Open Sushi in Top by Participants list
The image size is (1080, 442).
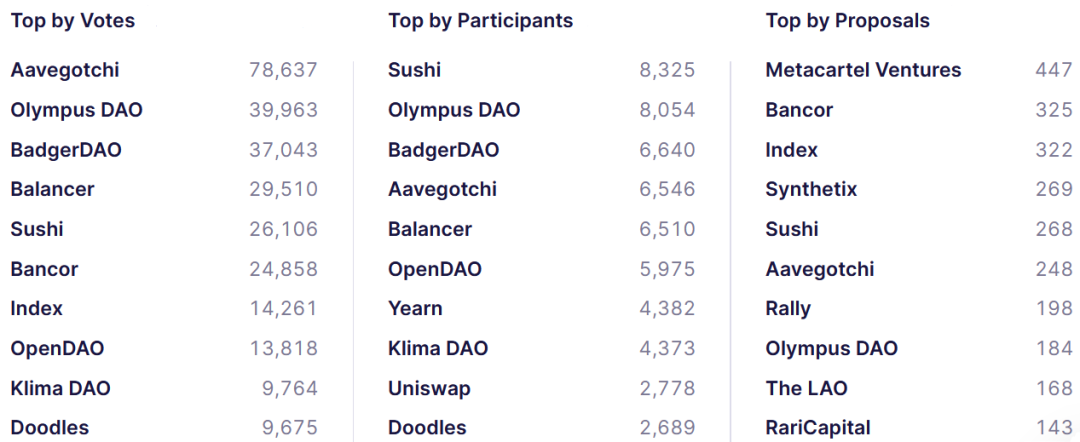[414, 70]
